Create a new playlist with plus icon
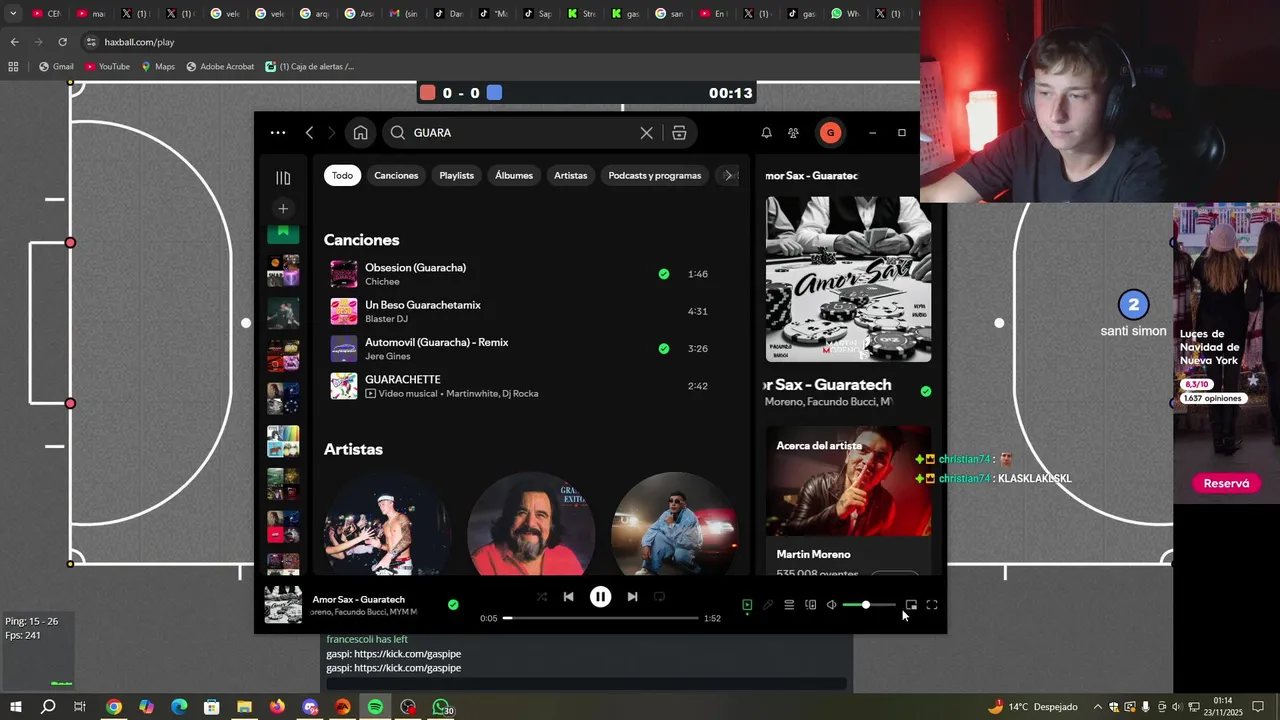This screenshot has height=720, width=1280. tap(283, 208)
